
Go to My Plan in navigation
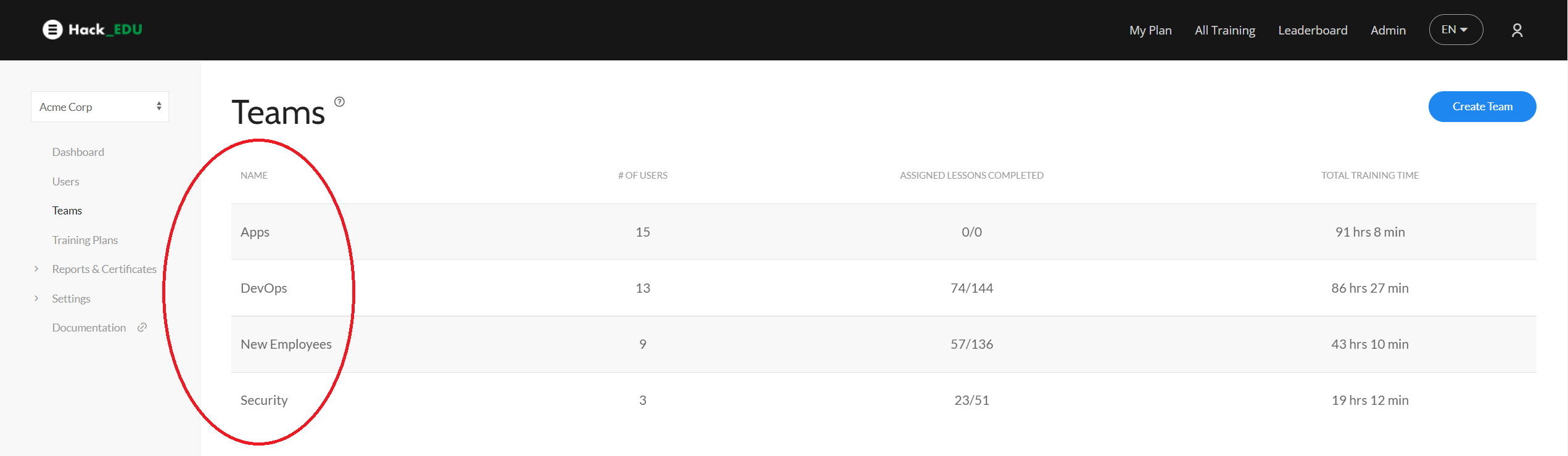pyautogui.click(x=1150, y=30)
